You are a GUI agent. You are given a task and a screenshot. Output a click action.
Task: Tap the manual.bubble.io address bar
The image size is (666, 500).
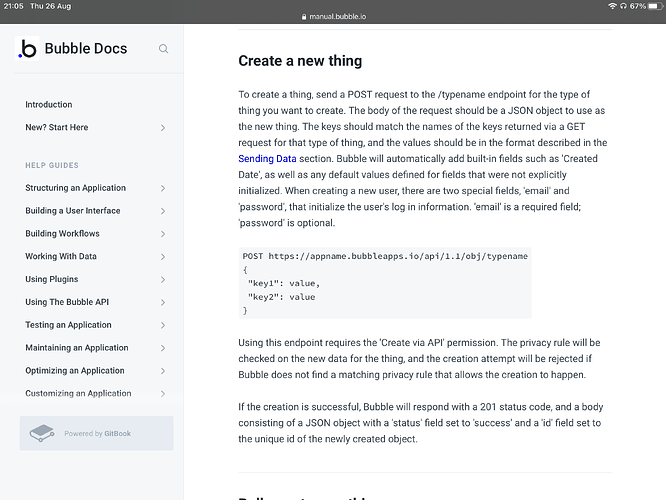334,17
